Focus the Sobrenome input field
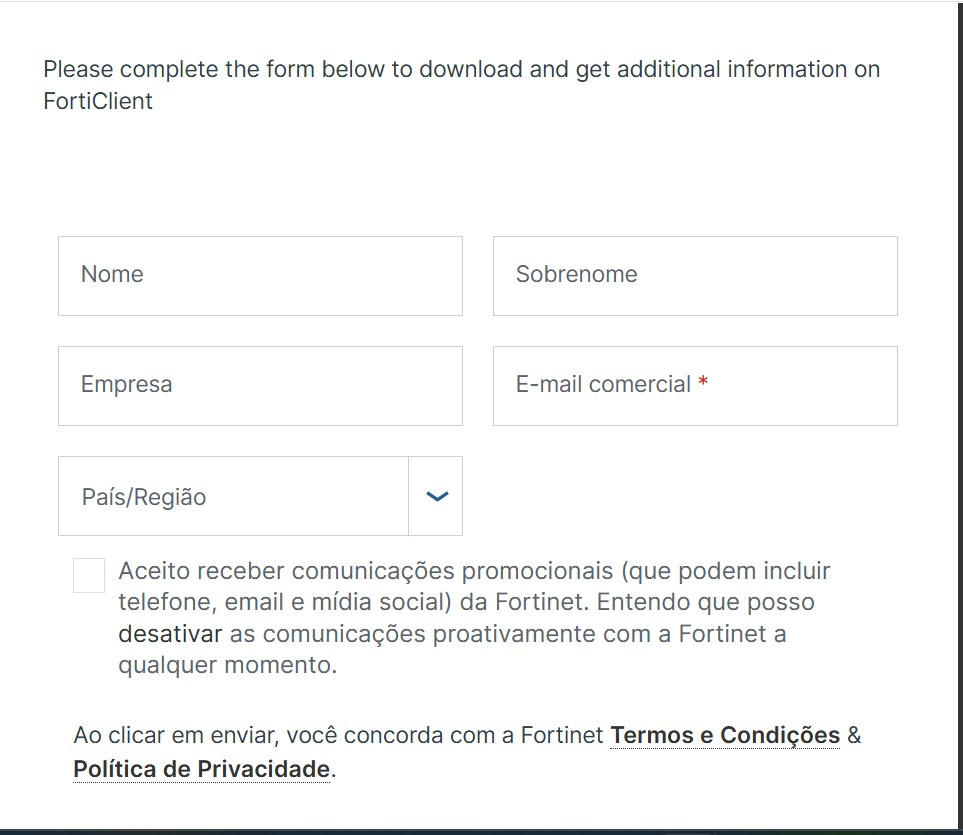 point(695,276)
